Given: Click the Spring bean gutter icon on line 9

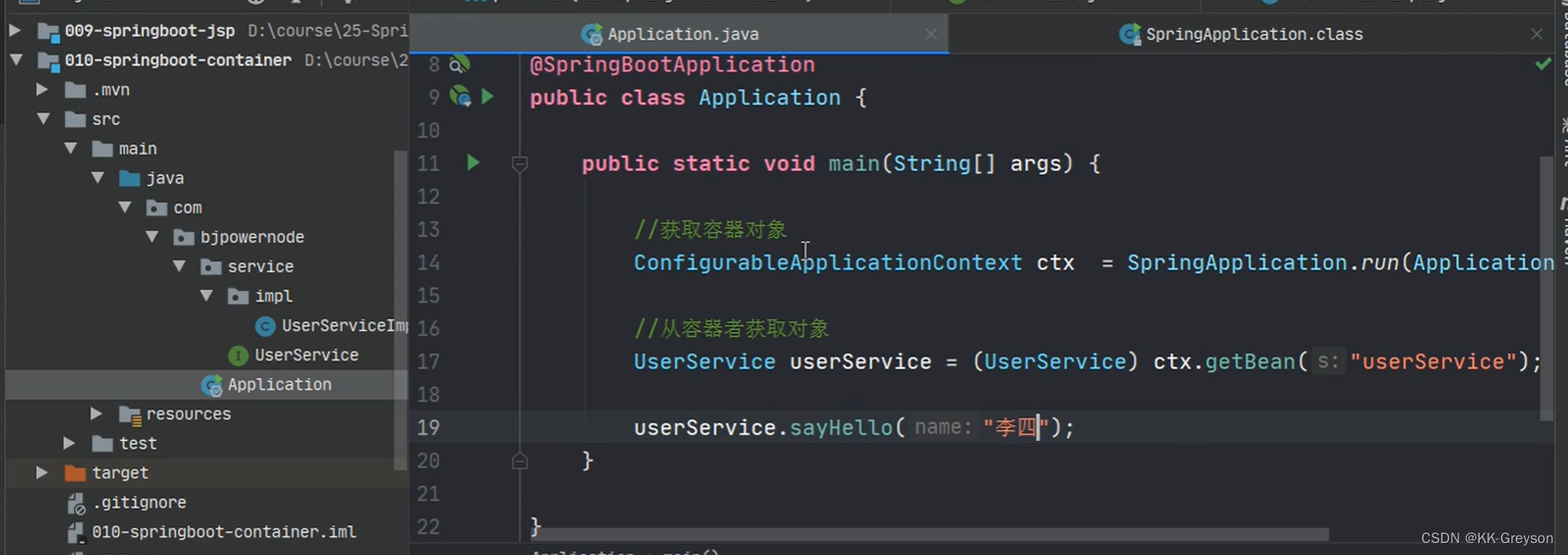Looking at the screenshot, I should click(x=460, y=95).
